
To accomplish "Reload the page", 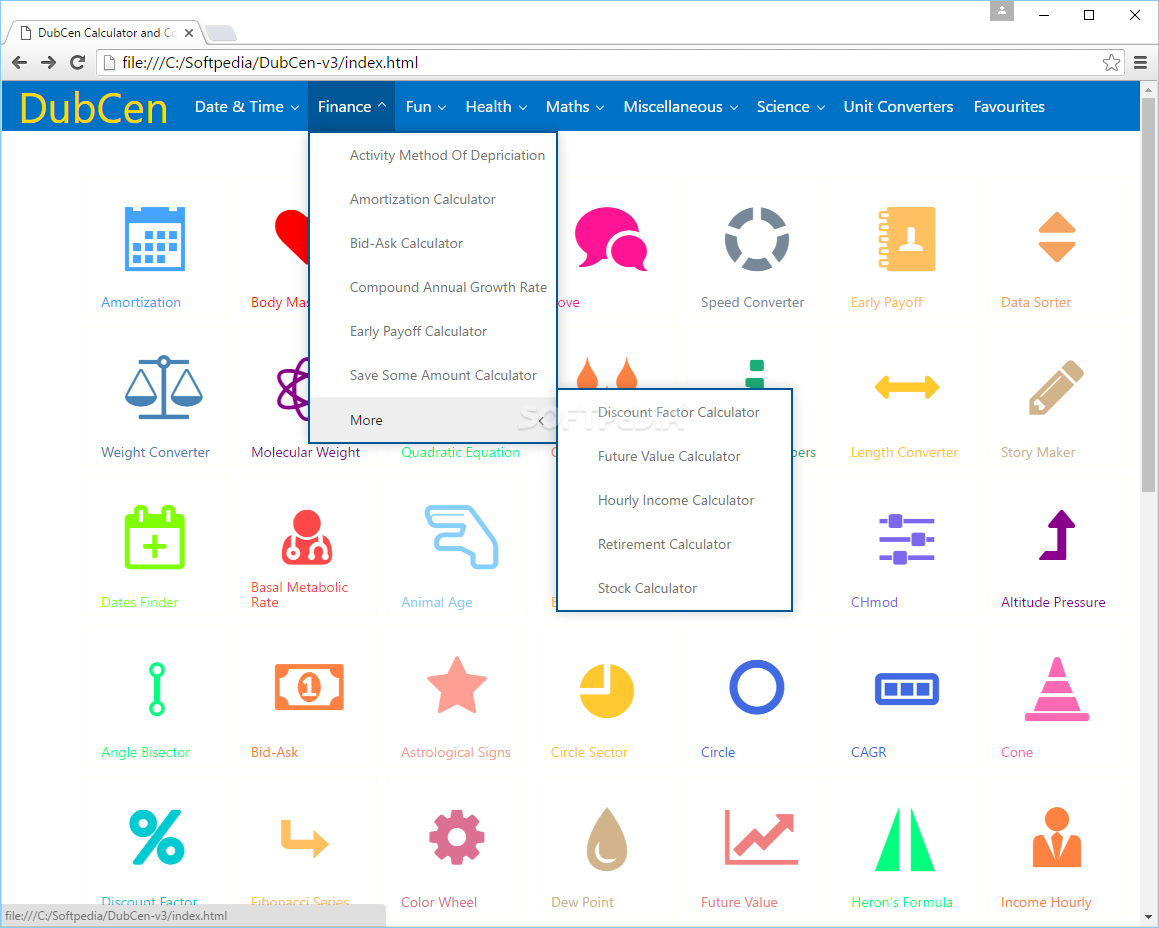I will 77,63.
